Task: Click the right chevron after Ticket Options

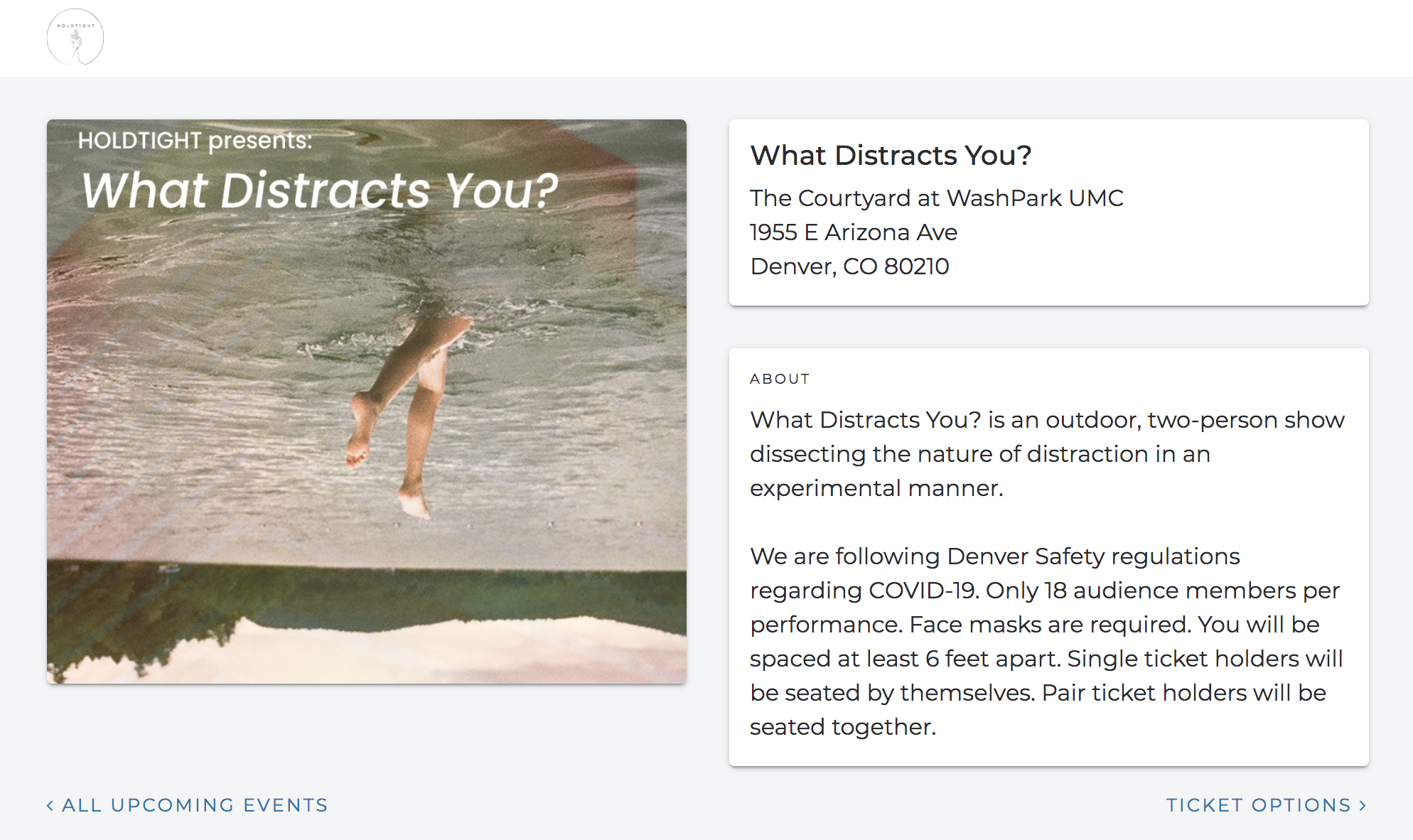Action: pos(1363,805)
